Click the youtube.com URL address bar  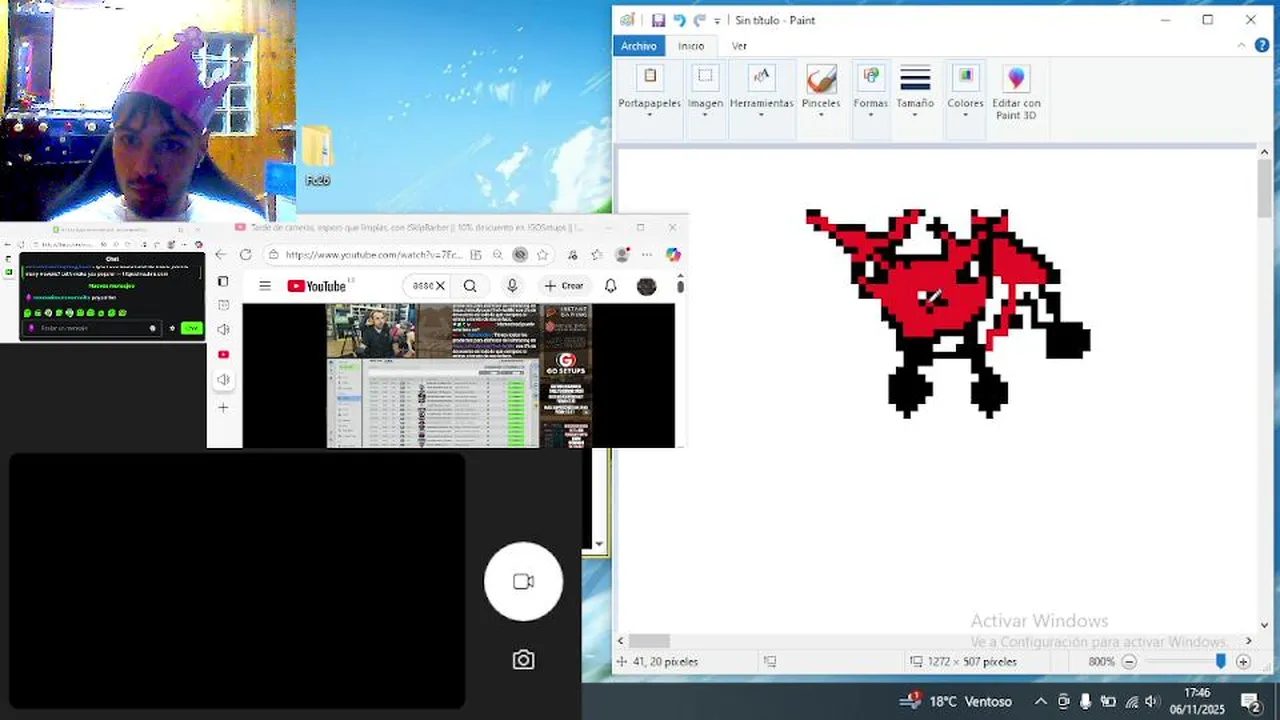click(375, 255)
